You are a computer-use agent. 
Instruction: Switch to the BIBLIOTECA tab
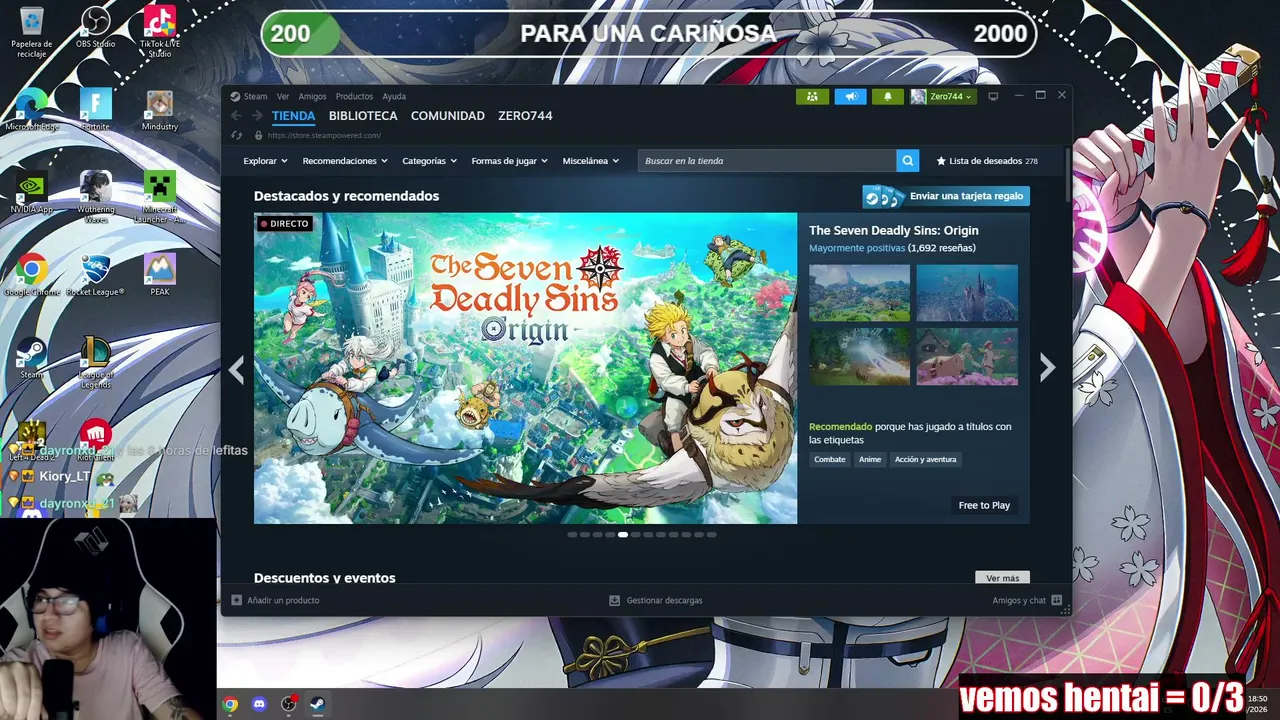(363, 116)
